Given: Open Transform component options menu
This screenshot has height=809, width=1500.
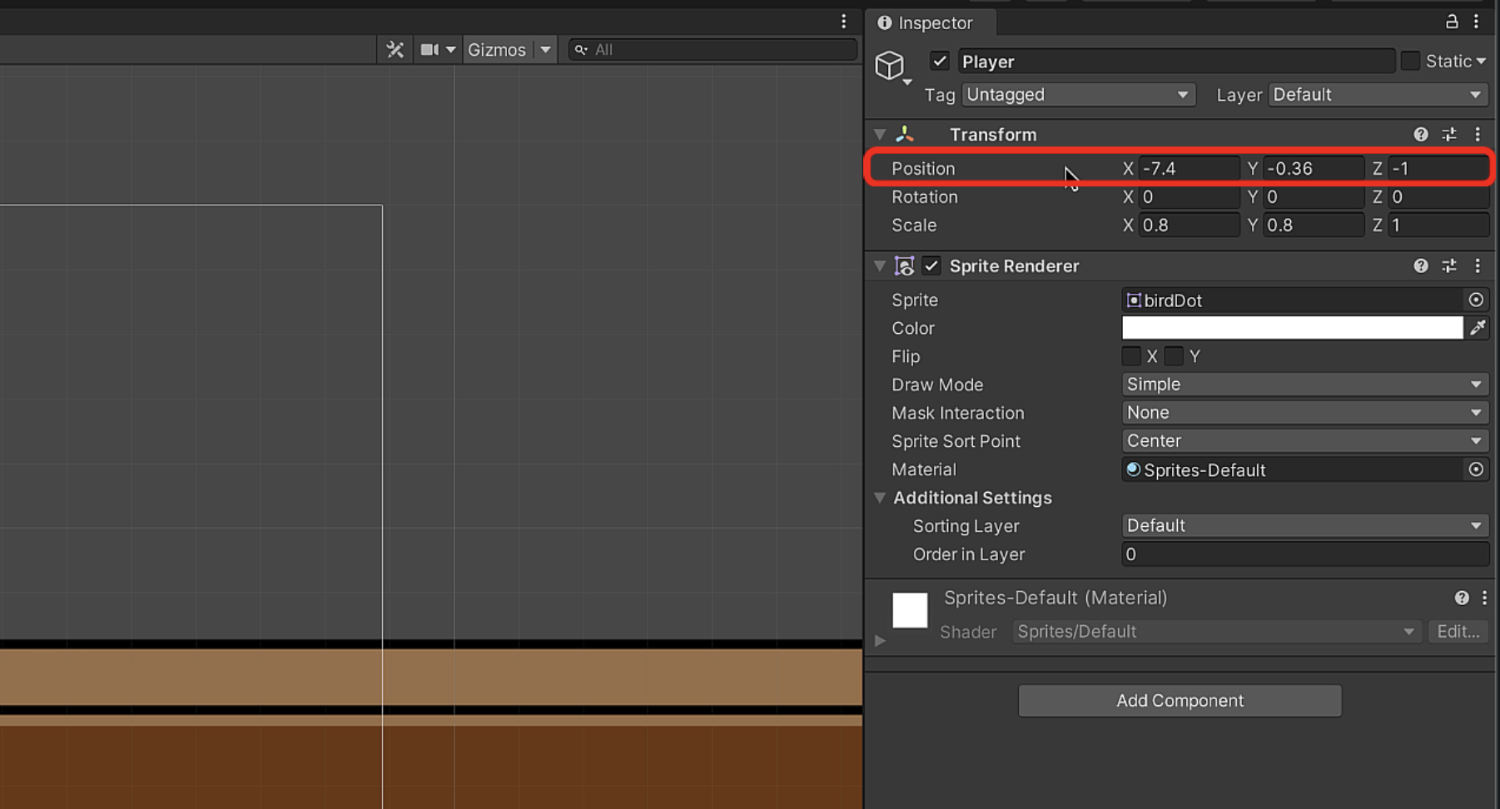Looking at the screenshot, I should coord(1477,134).
